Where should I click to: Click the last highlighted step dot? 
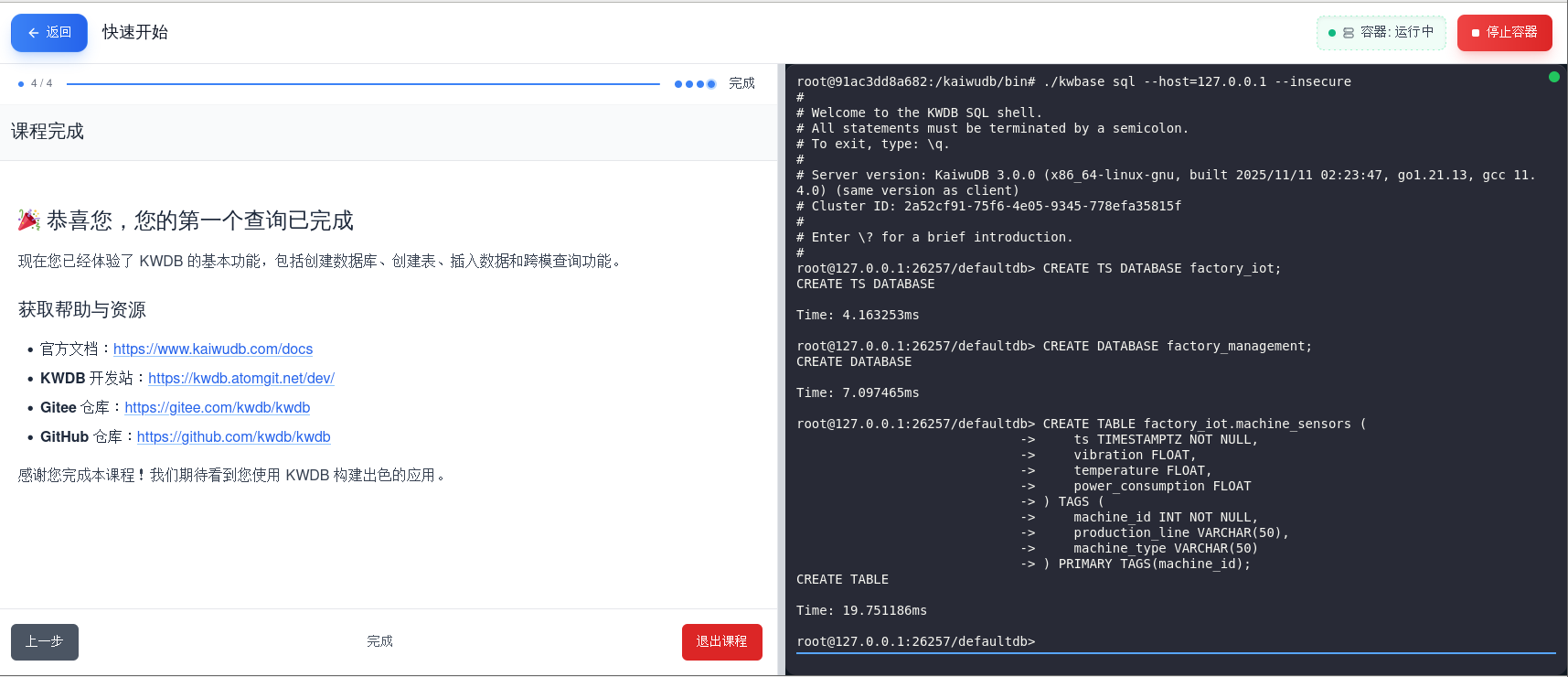(x=711, y=84)
